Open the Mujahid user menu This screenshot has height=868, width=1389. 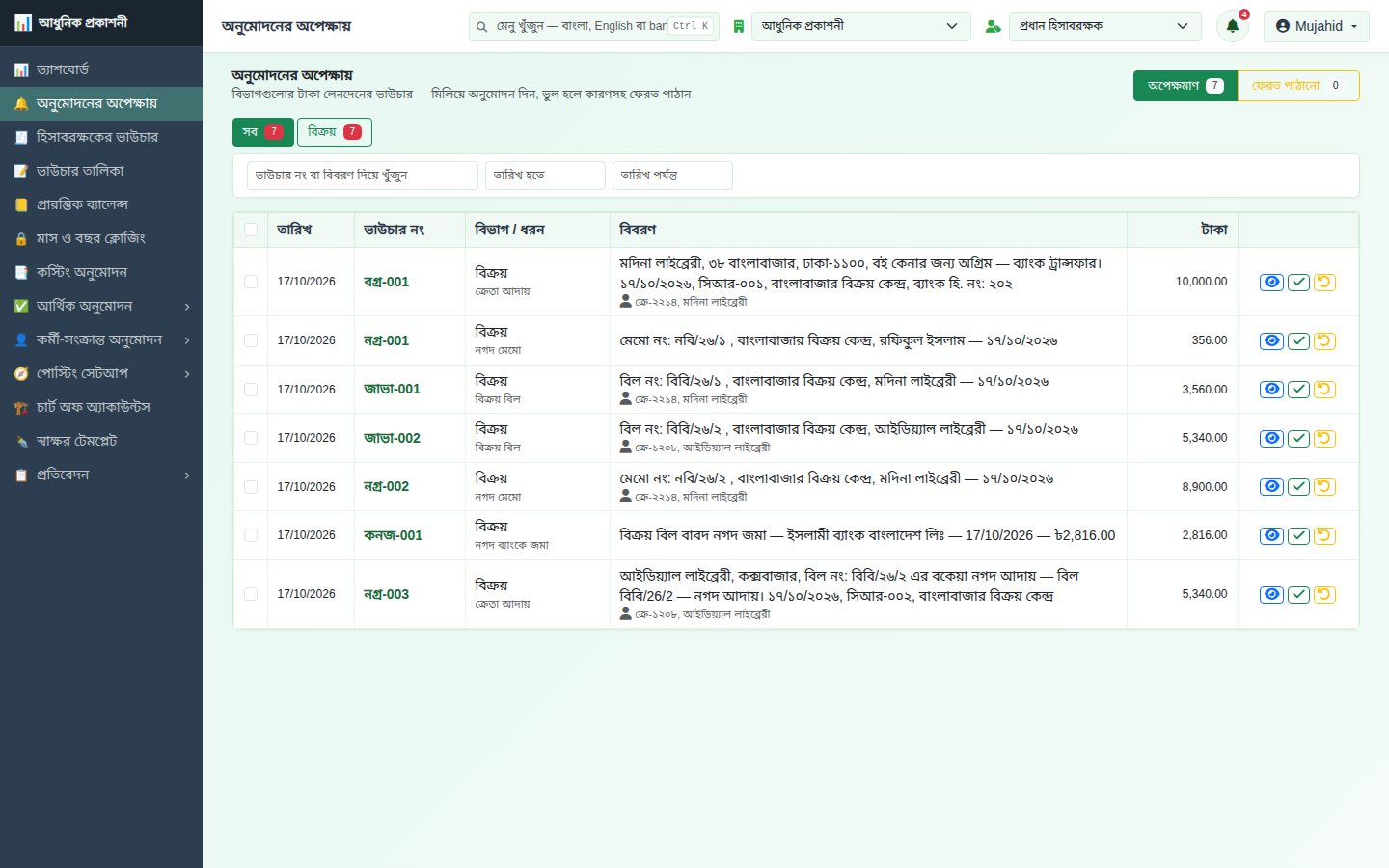(x=1316, y=26)
